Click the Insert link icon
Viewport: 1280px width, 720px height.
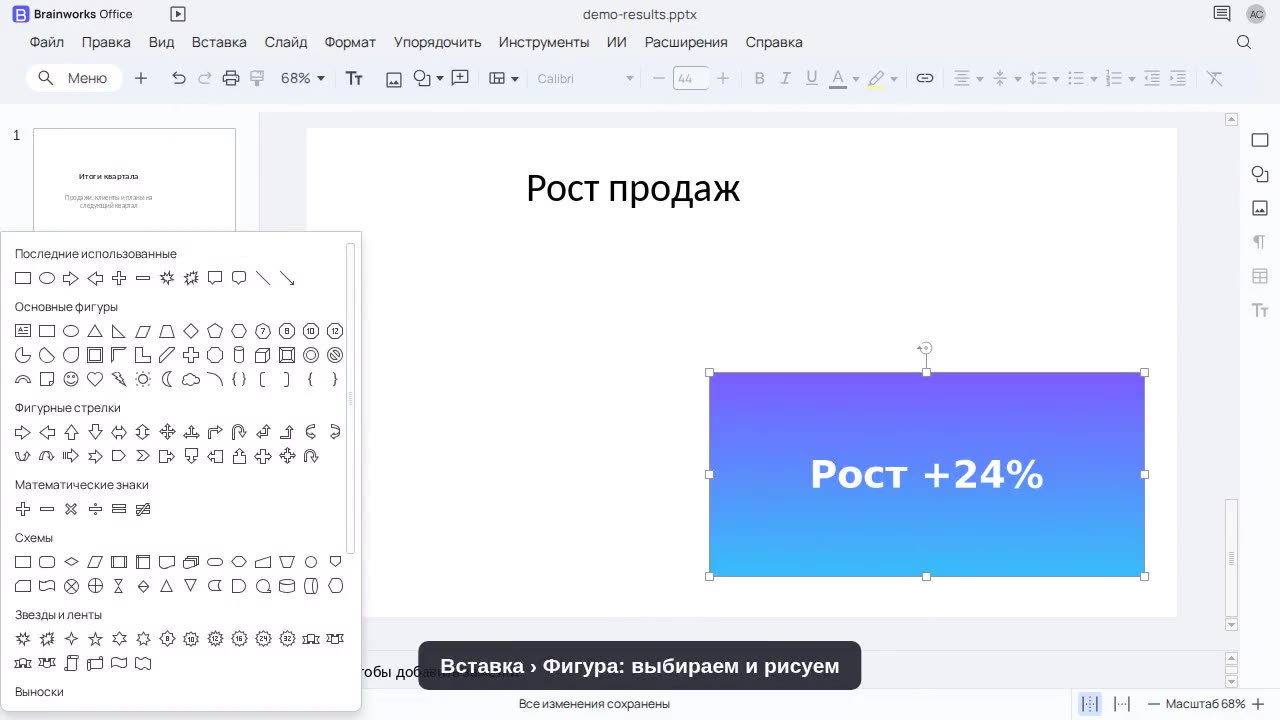925,78
